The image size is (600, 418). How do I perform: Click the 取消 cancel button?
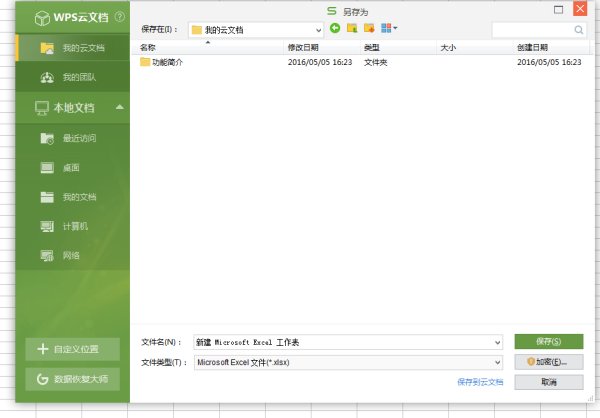click(549, 382)
